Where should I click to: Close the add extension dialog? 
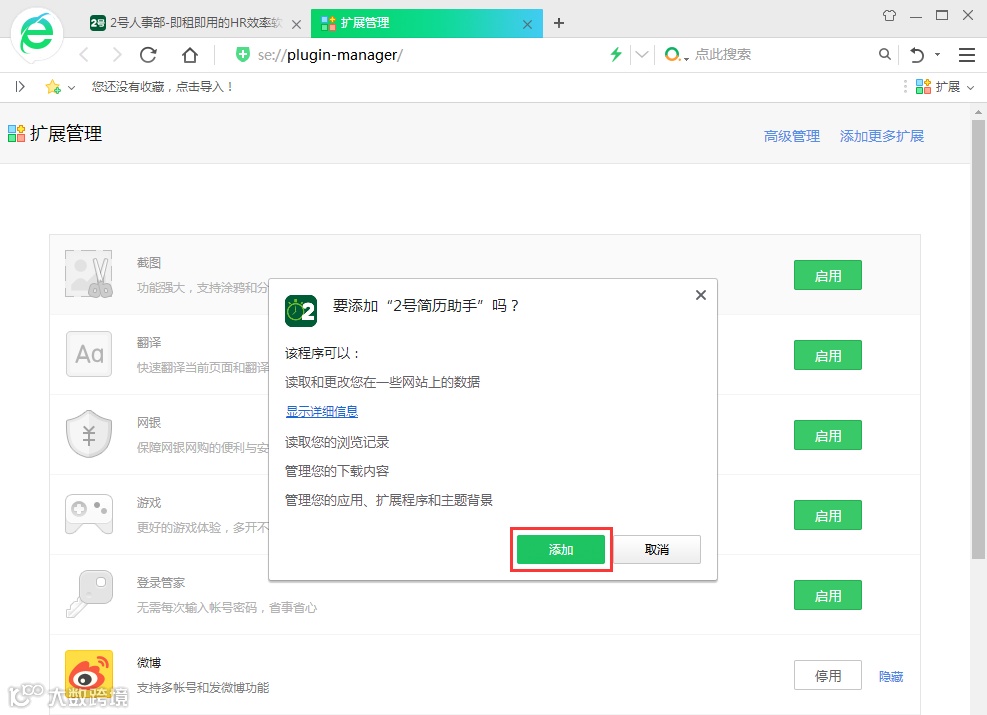pyautogui.click(x=701, y=295)
